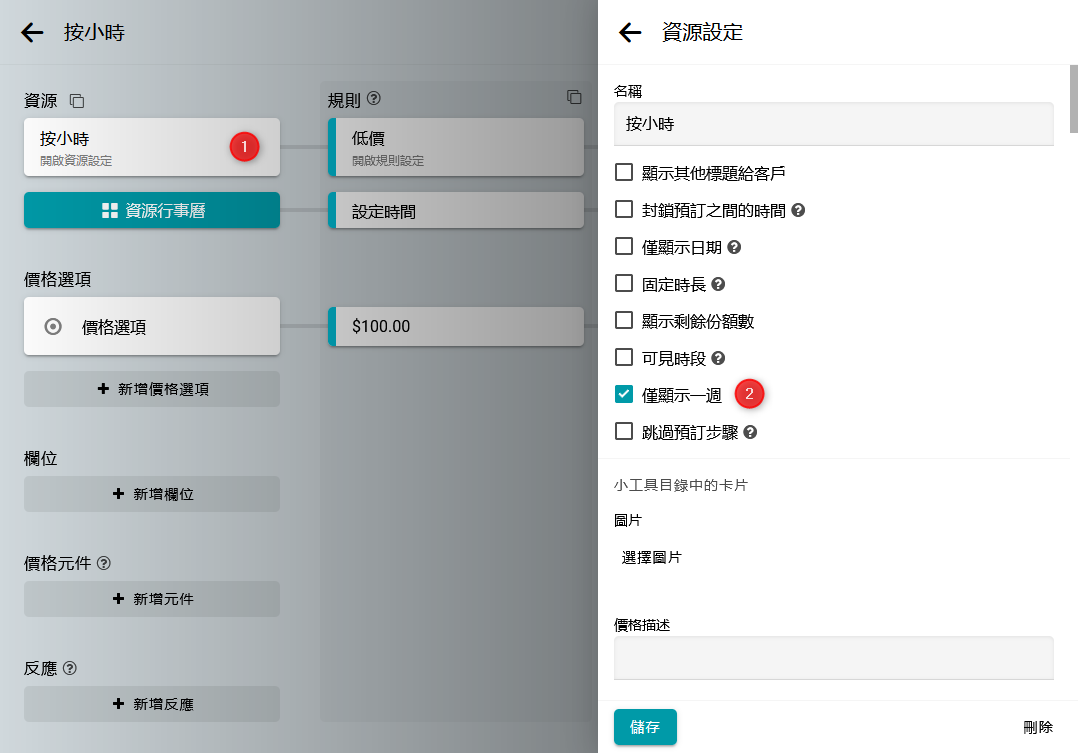Click help icon next to 價格元件
Viewport: 1078px width, 753px height.
pyautogui.click(x=104, y=563)
